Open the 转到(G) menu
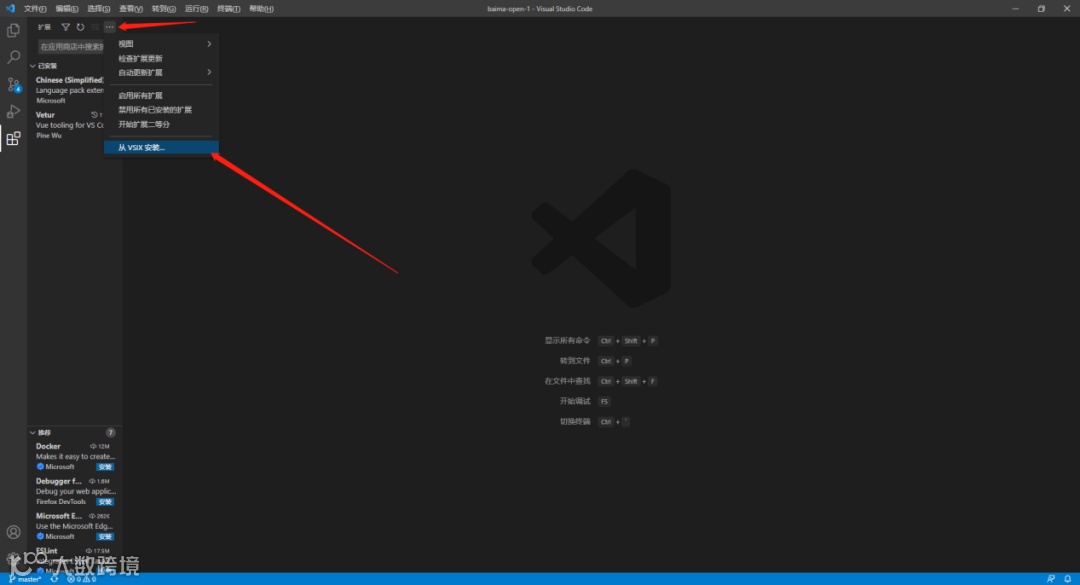This screenshot has width=1080, height=585. [x=163, y=8]
